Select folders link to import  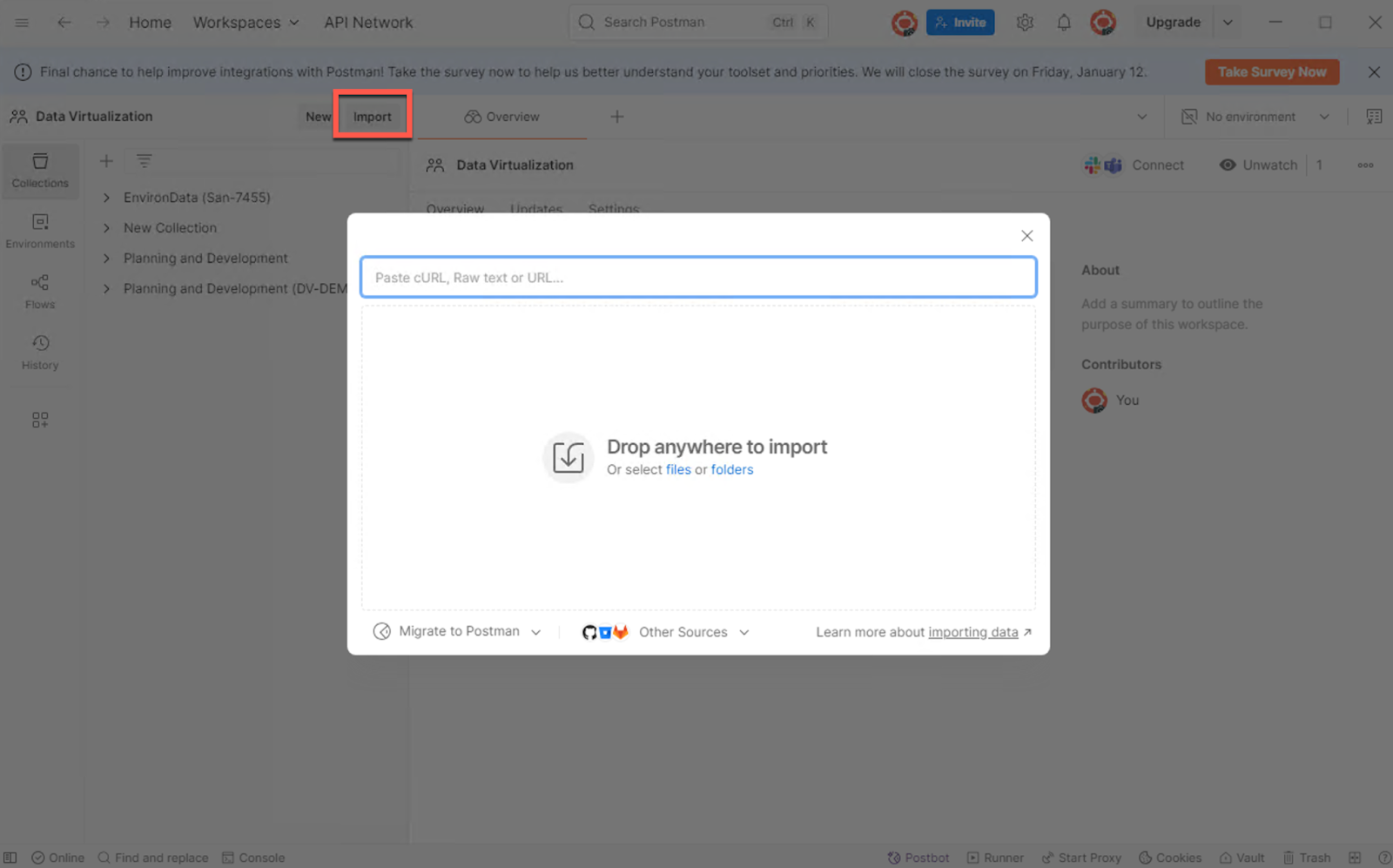732,470
